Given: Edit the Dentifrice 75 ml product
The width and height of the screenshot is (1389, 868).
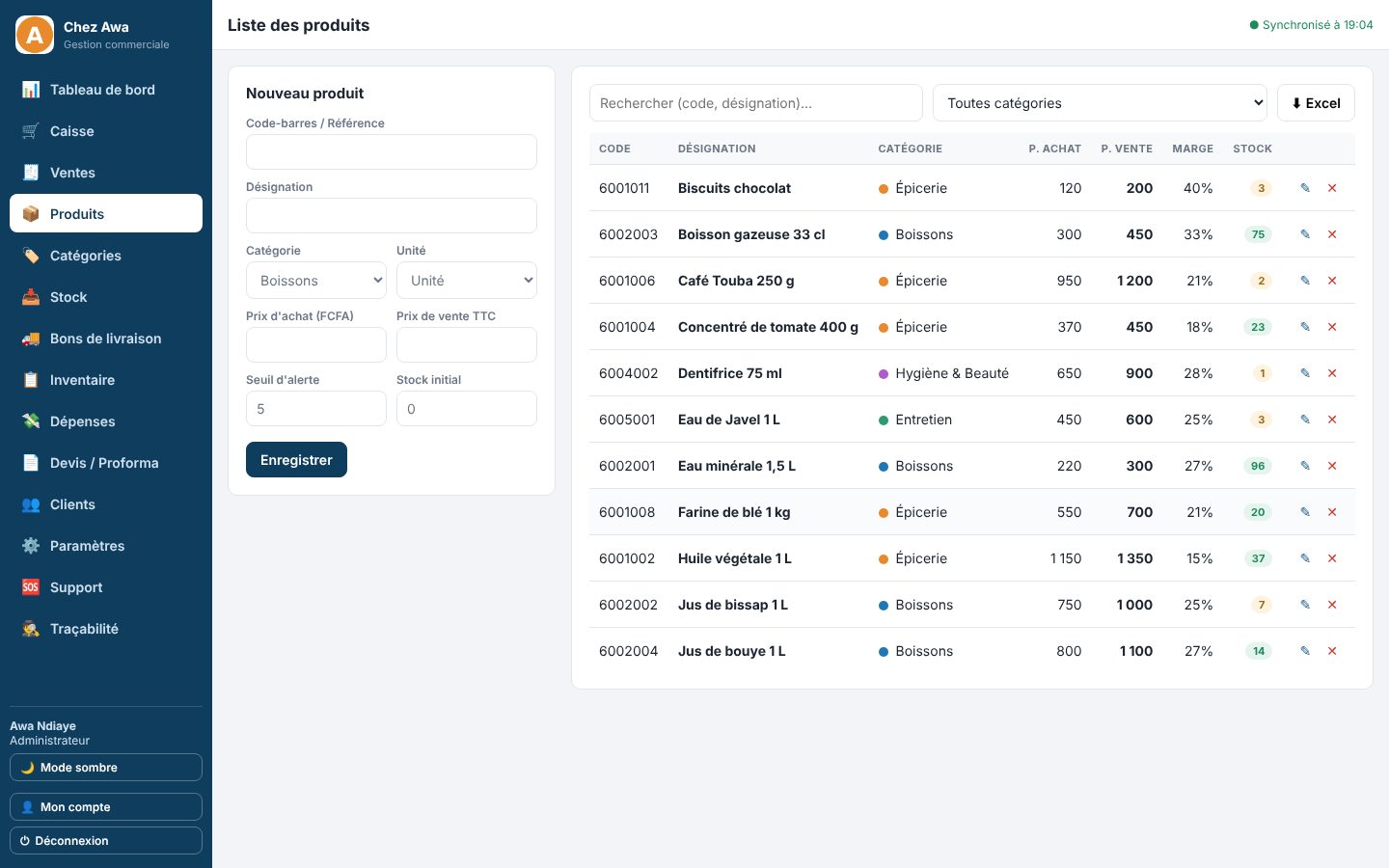Looking at the screenshot, I should tap(1305, 373).
